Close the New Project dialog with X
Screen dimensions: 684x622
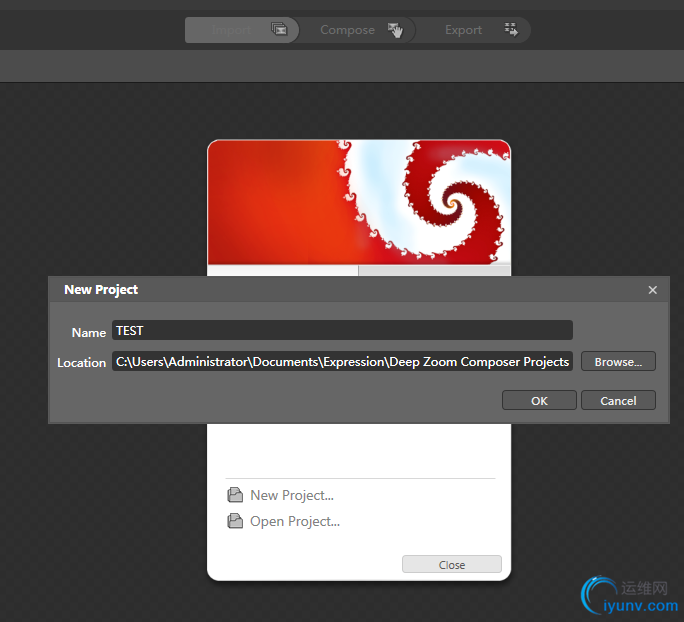(x=653, y=290)
